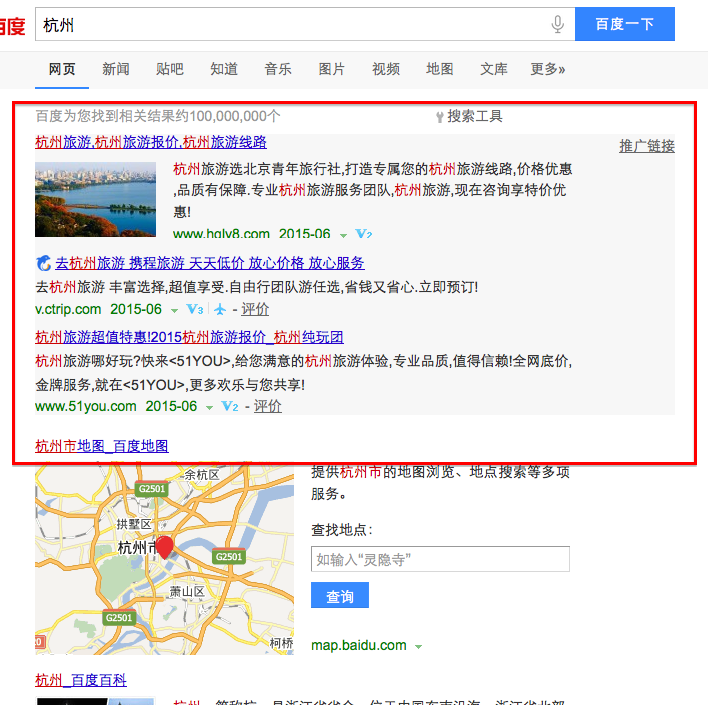
Task: Click the Baidu logo
Action: pyautogui.click(x=12, y=25)
